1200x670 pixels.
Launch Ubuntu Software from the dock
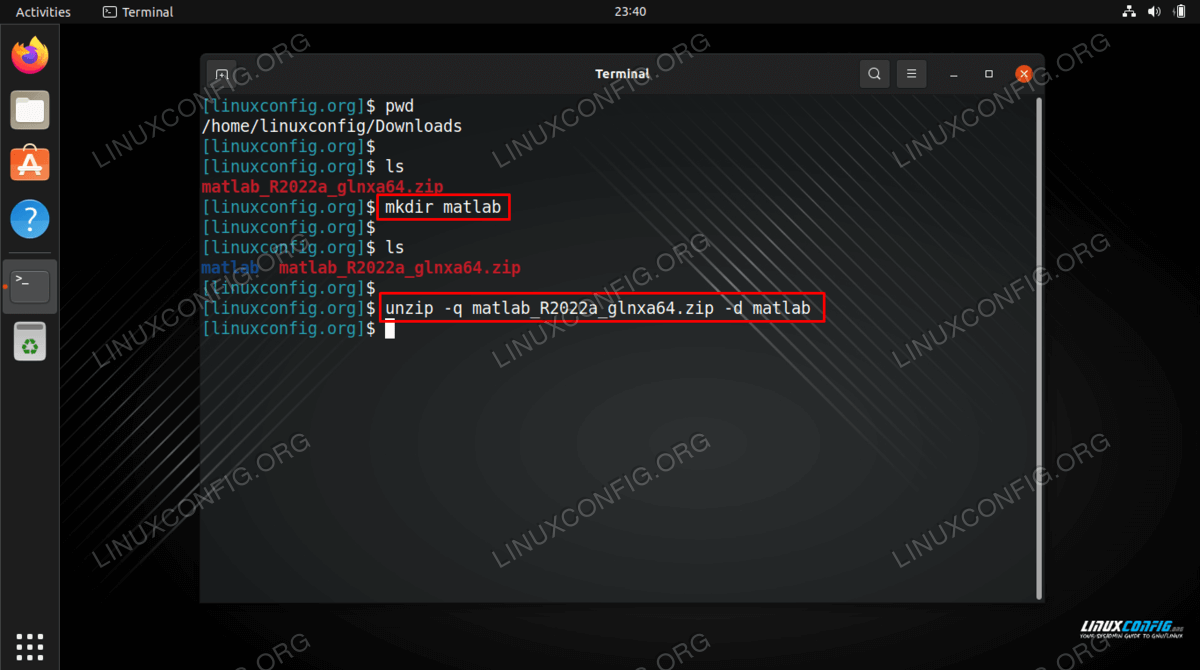(30, 163)
